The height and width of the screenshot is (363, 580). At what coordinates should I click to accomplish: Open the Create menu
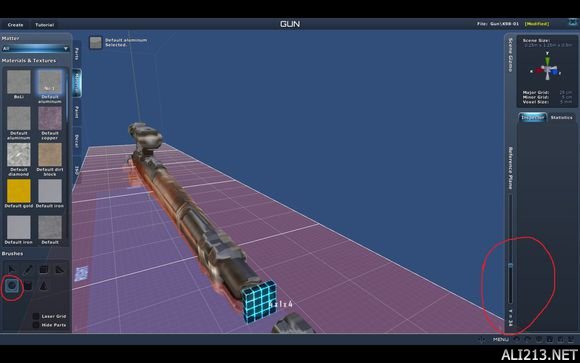coord(16,25)
